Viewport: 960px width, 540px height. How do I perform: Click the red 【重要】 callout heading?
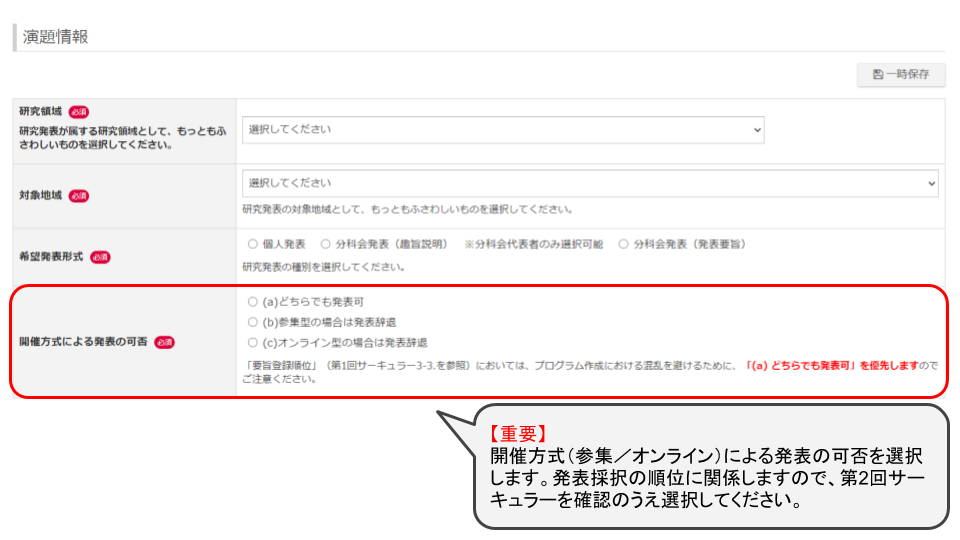[517, 435]
